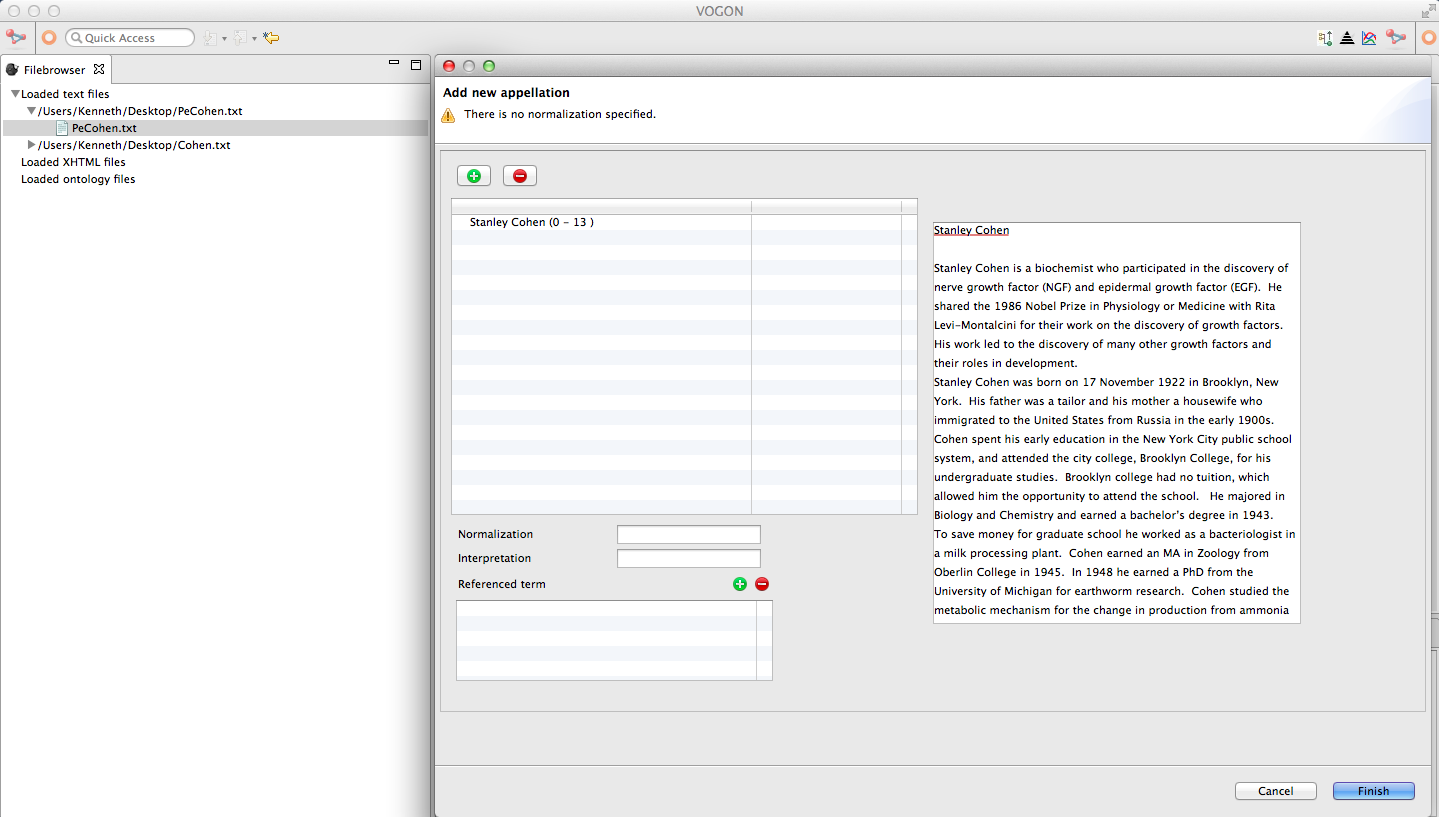
Task: Click the yellow back-arrow last edit location icon
Action: point(271,38)
